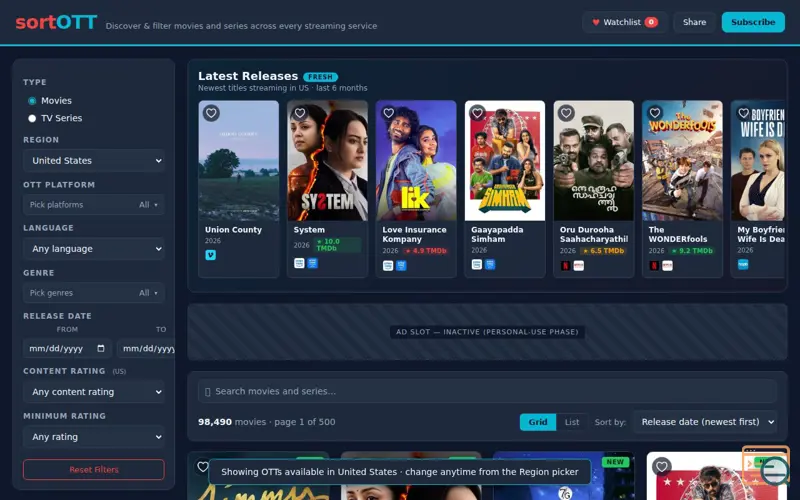
Task: Click the Union County title text
Action: [x=233, y=230]
